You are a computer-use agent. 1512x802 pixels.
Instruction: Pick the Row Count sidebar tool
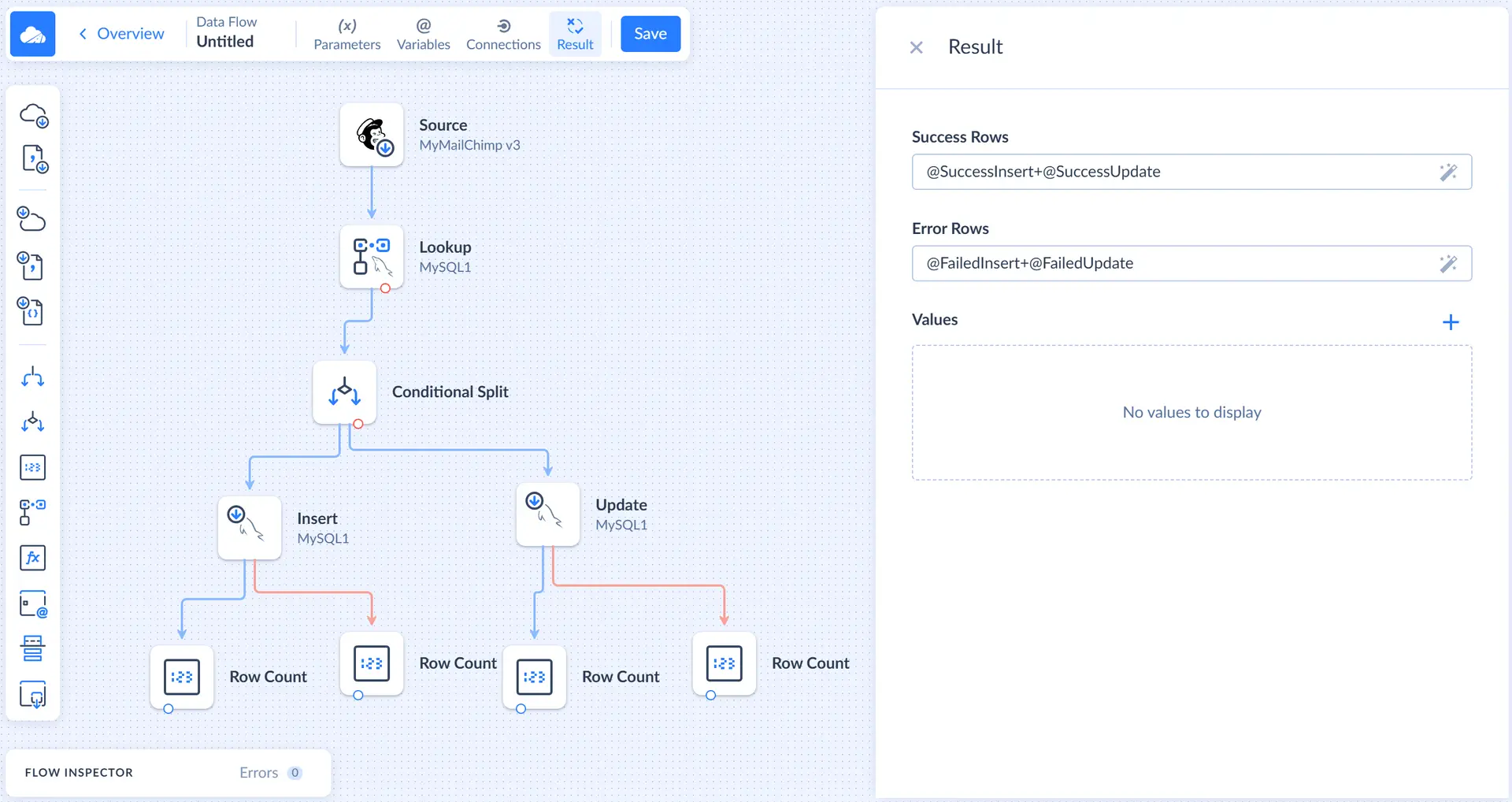point(33,467)
